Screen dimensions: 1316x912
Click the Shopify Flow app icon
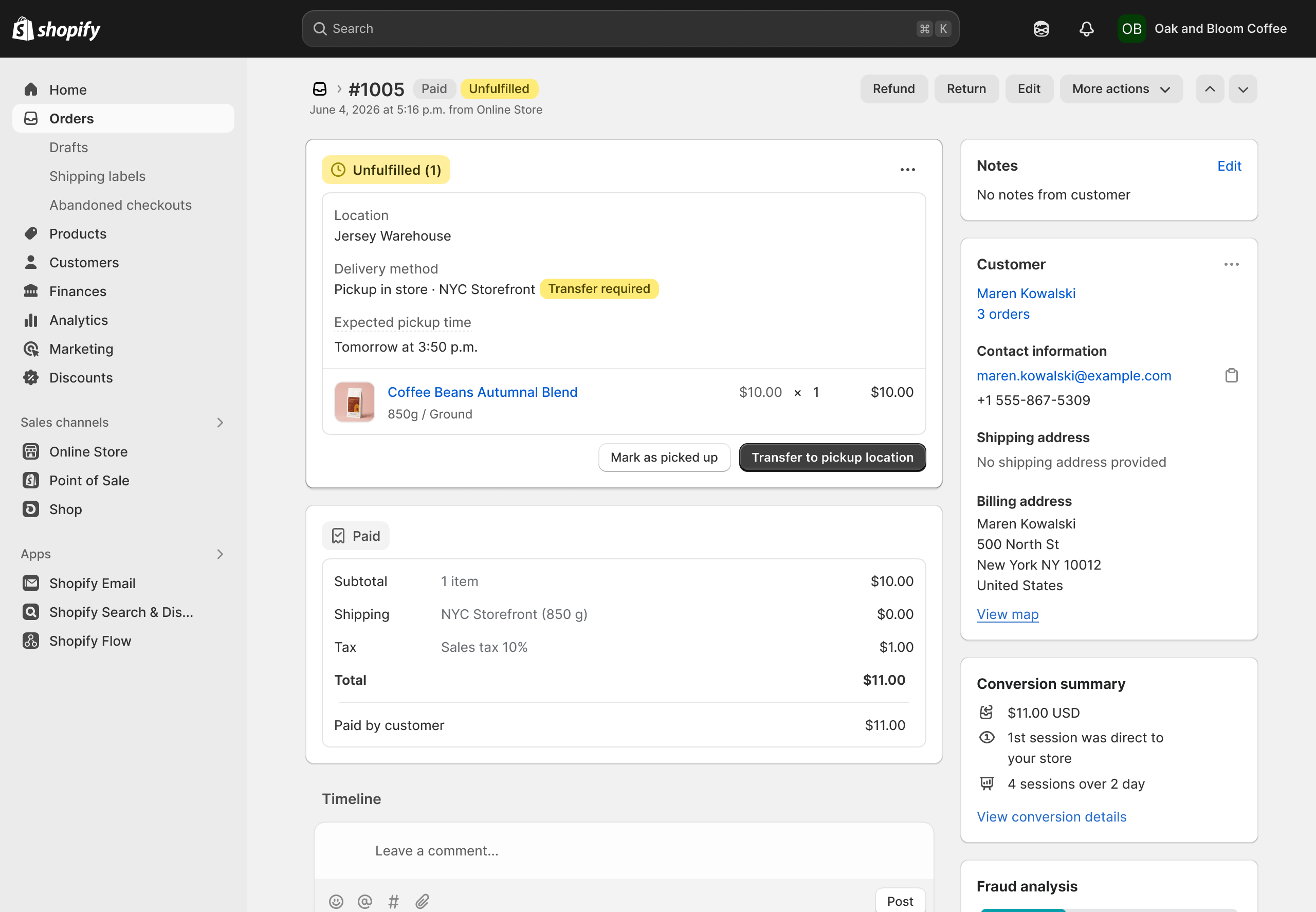tap(31, 641)
